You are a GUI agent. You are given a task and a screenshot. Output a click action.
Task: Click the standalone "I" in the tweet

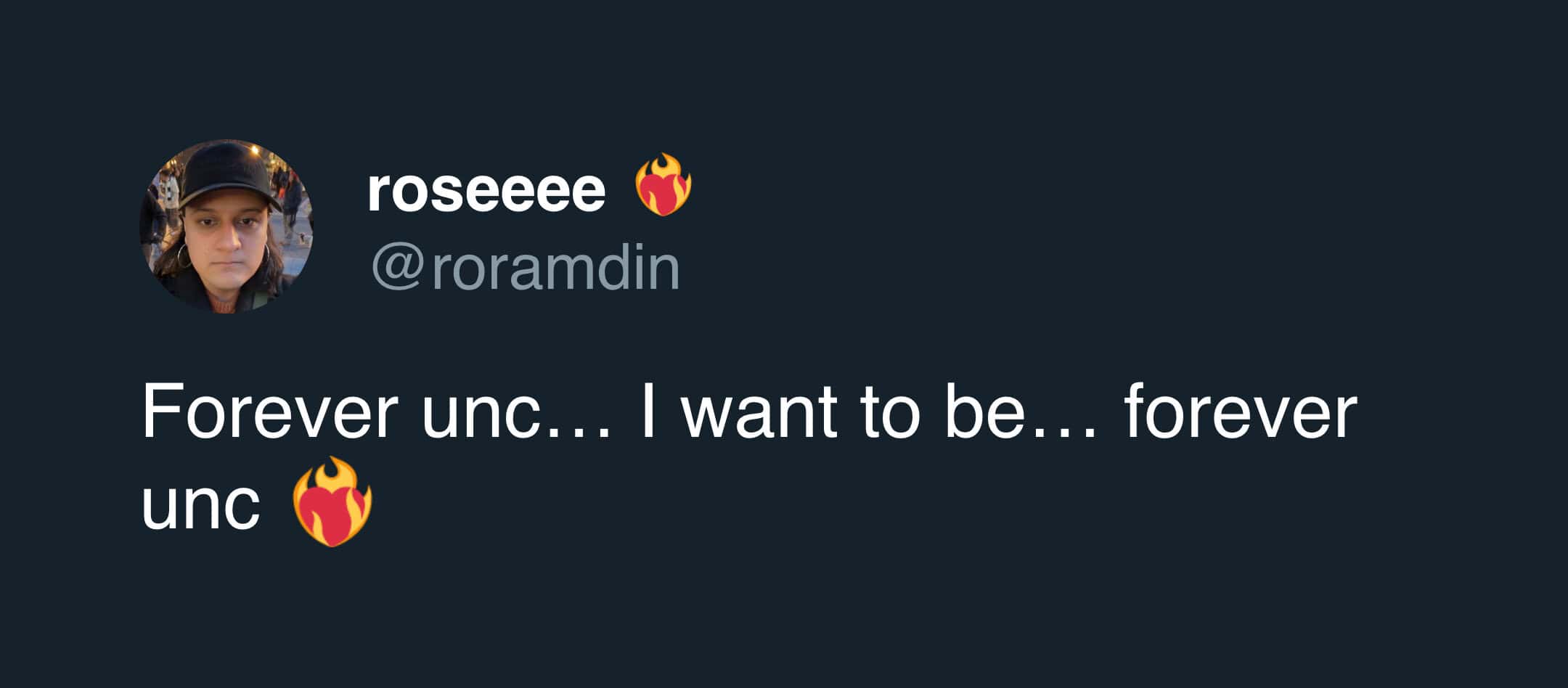point(649,412)
